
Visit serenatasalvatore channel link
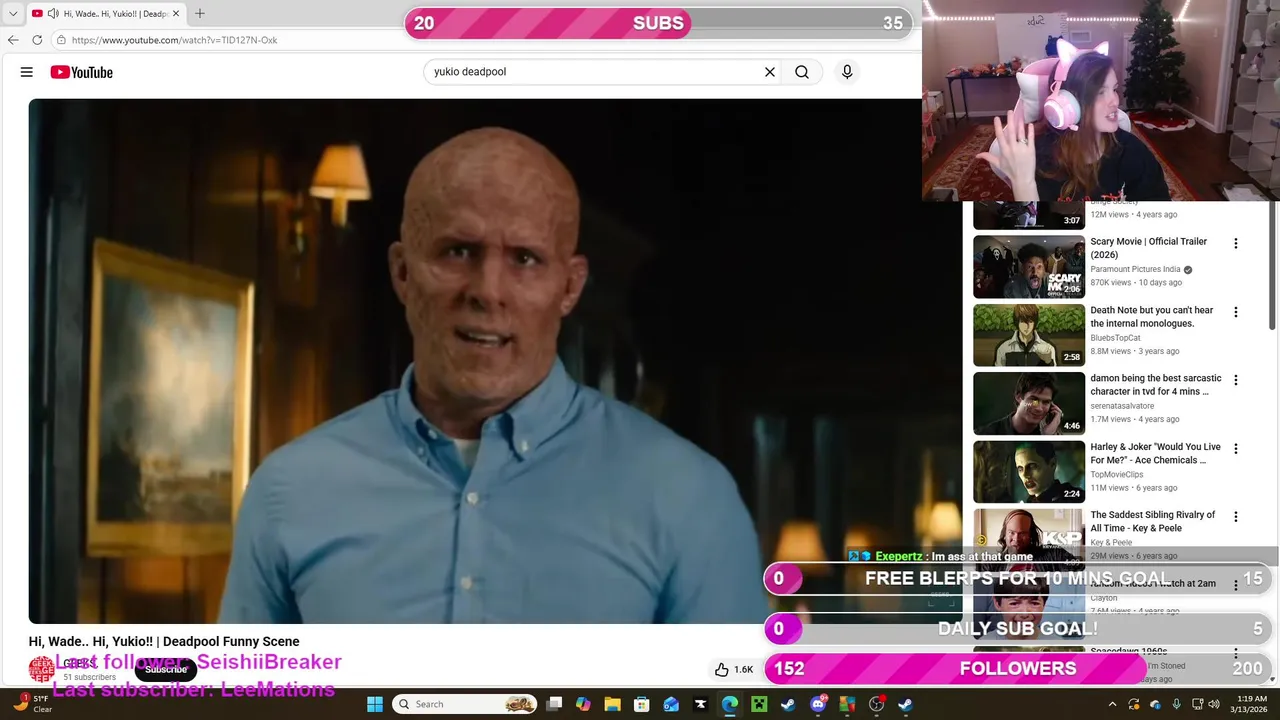tap(1122, 406)
